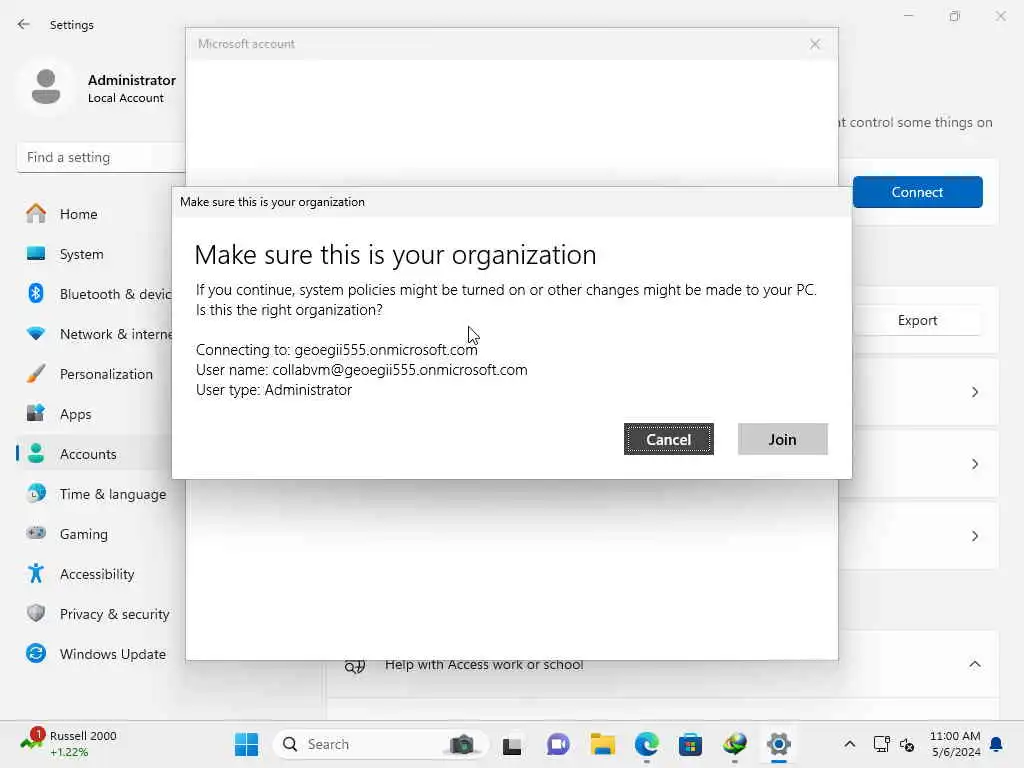
Task: Click the Join button in the dialog
Action: [x=782, y=440]
